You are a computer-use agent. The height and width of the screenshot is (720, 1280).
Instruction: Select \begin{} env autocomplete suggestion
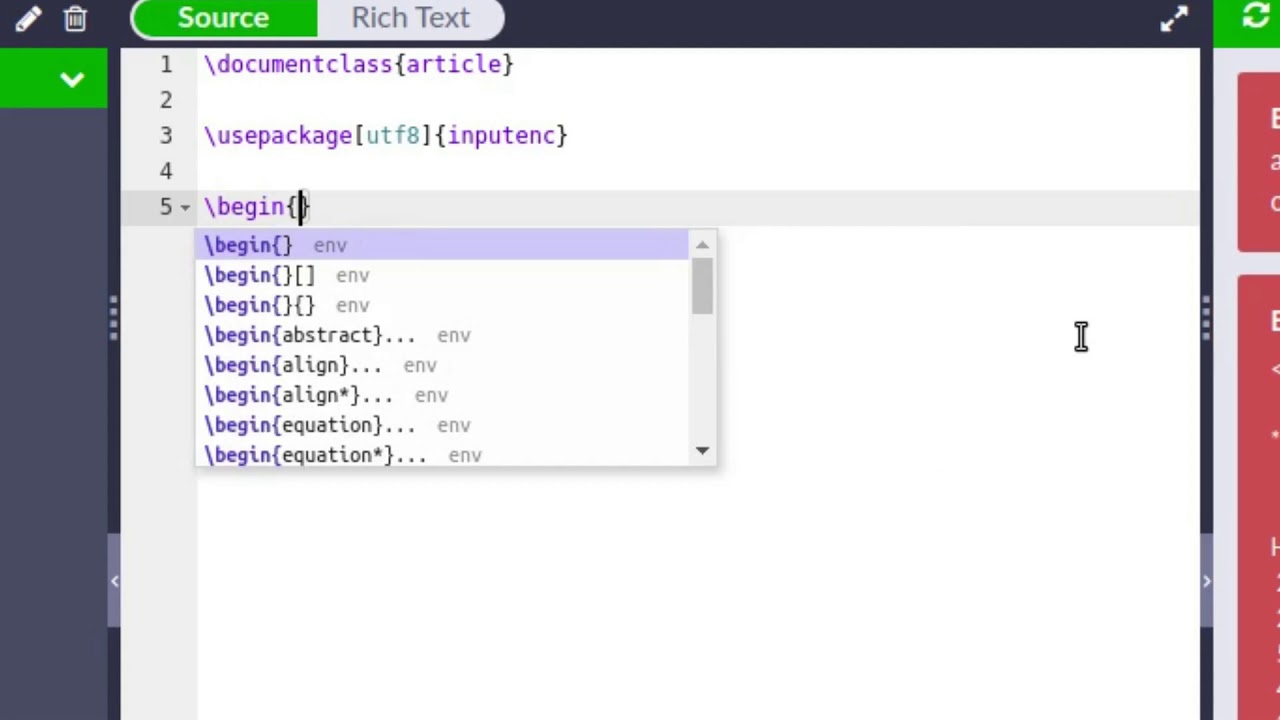click(x=442, y=245)
